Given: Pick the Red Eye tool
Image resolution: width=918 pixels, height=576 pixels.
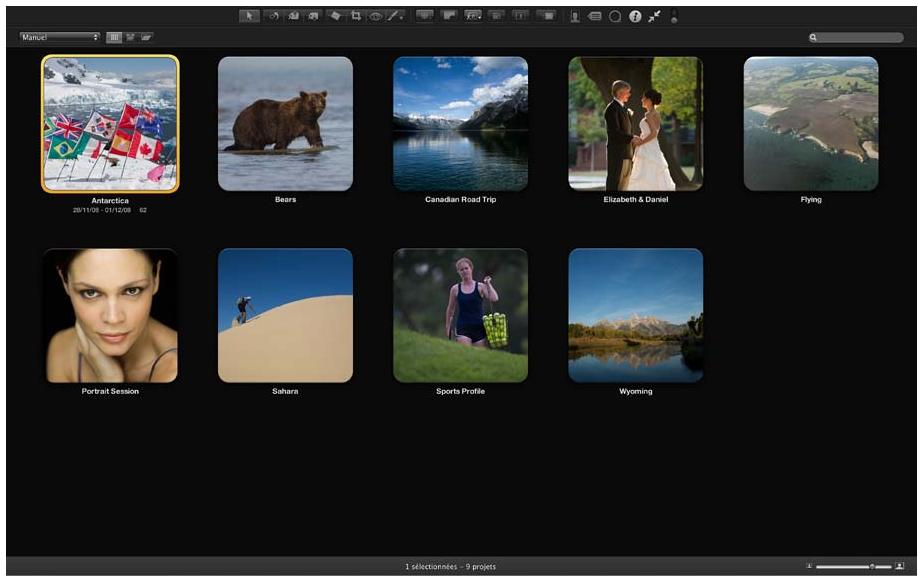Looking at the screenshot, I should 375,16.
